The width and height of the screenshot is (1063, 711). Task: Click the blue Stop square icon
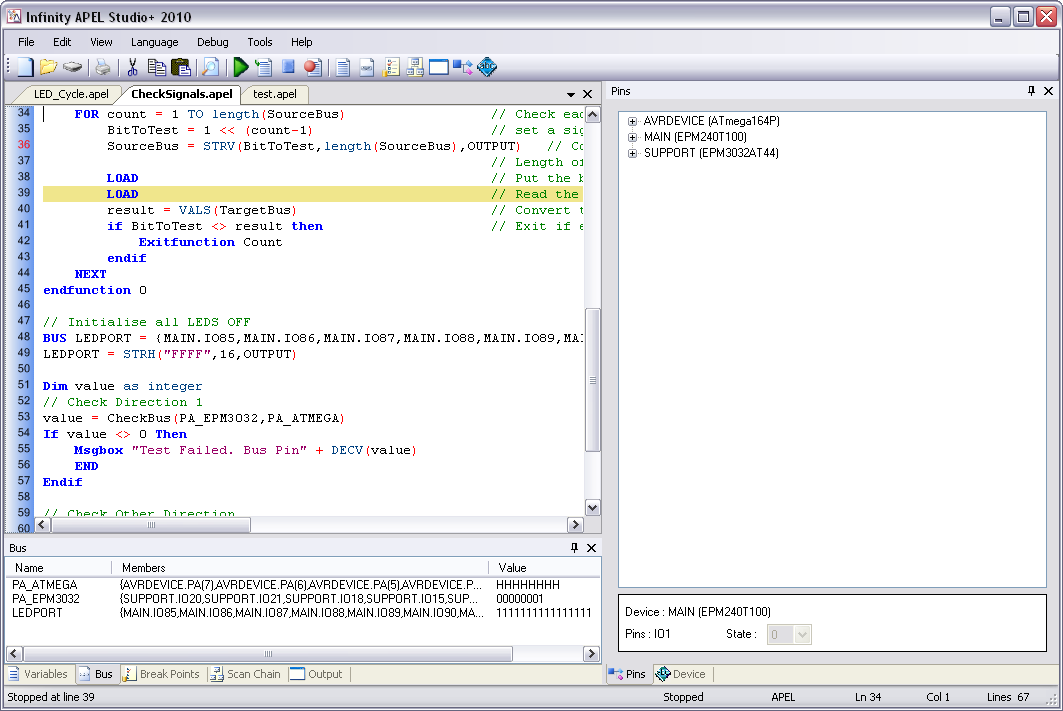point(288,67)
